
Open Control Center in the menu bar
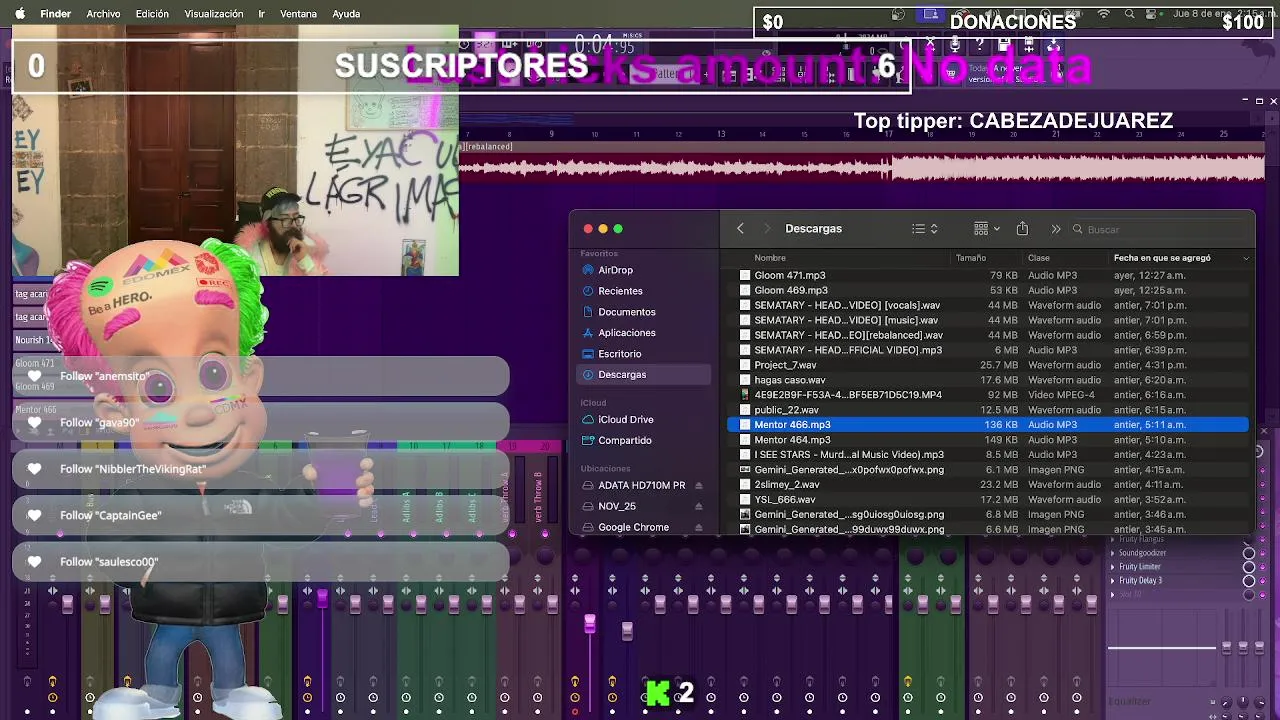pos(1154,14)
